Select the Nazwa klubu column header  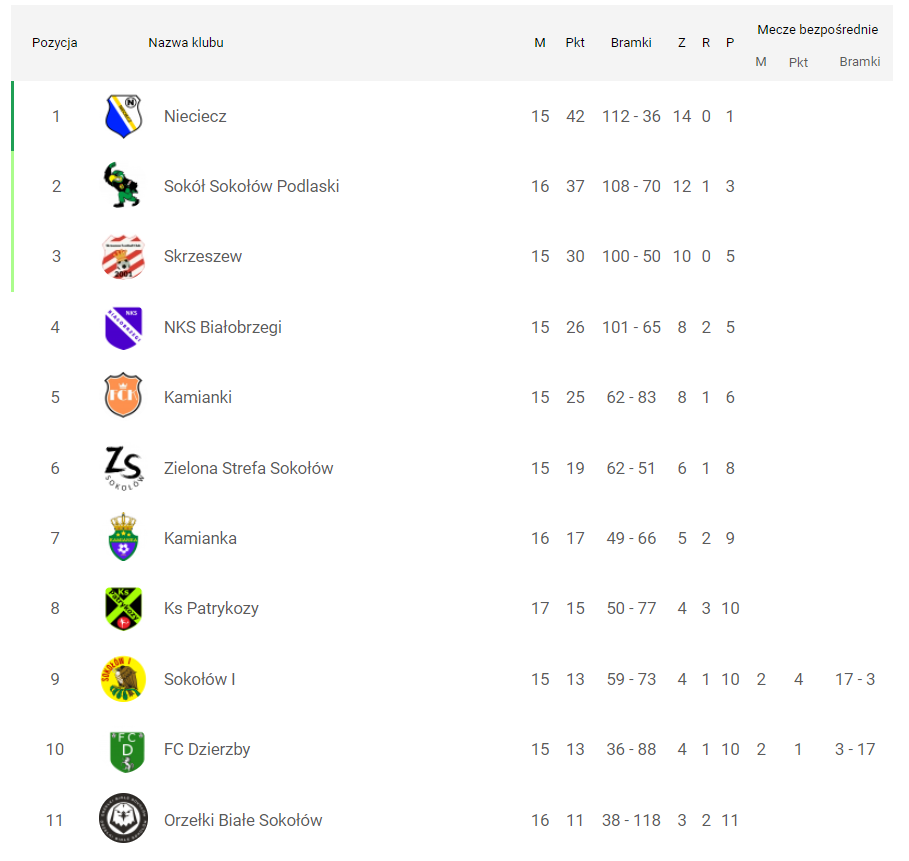[186, 43]
